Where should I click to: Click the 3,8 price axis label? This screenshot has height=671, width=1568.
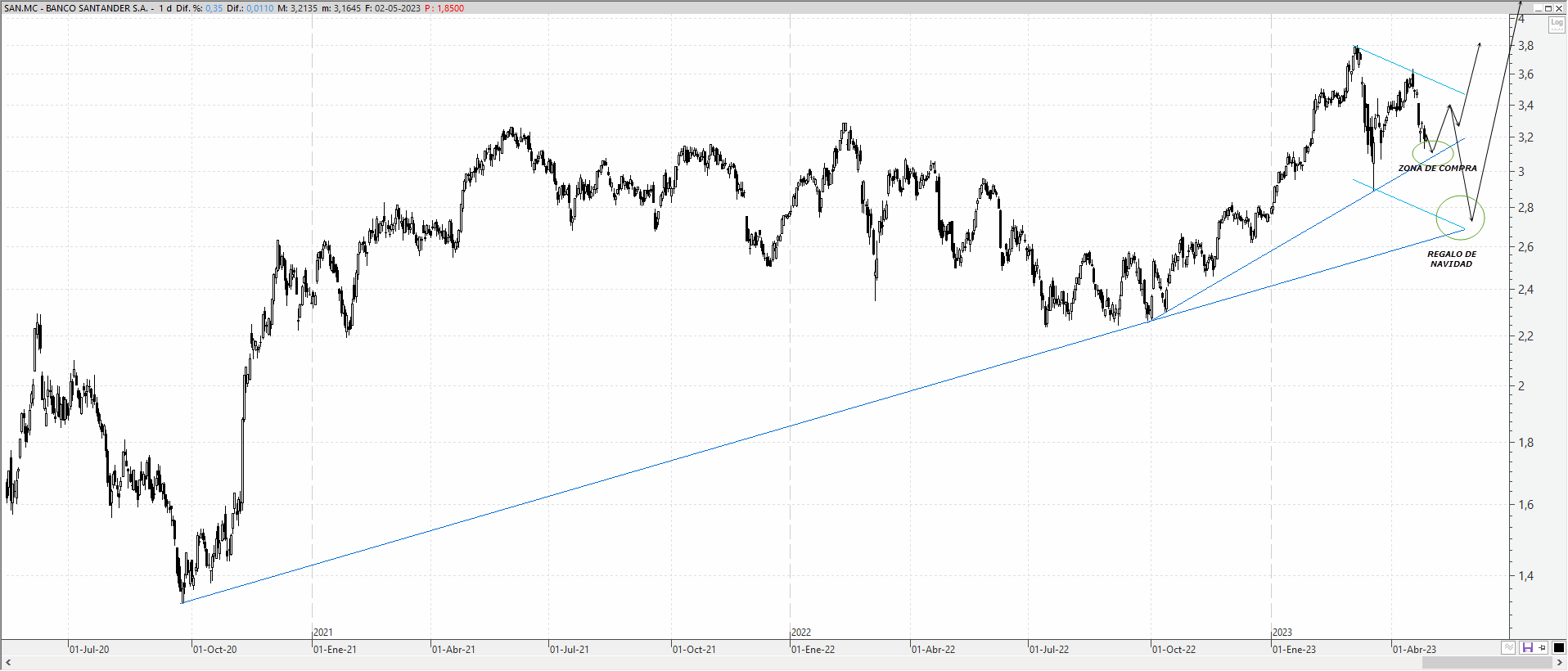(1525, 46)
